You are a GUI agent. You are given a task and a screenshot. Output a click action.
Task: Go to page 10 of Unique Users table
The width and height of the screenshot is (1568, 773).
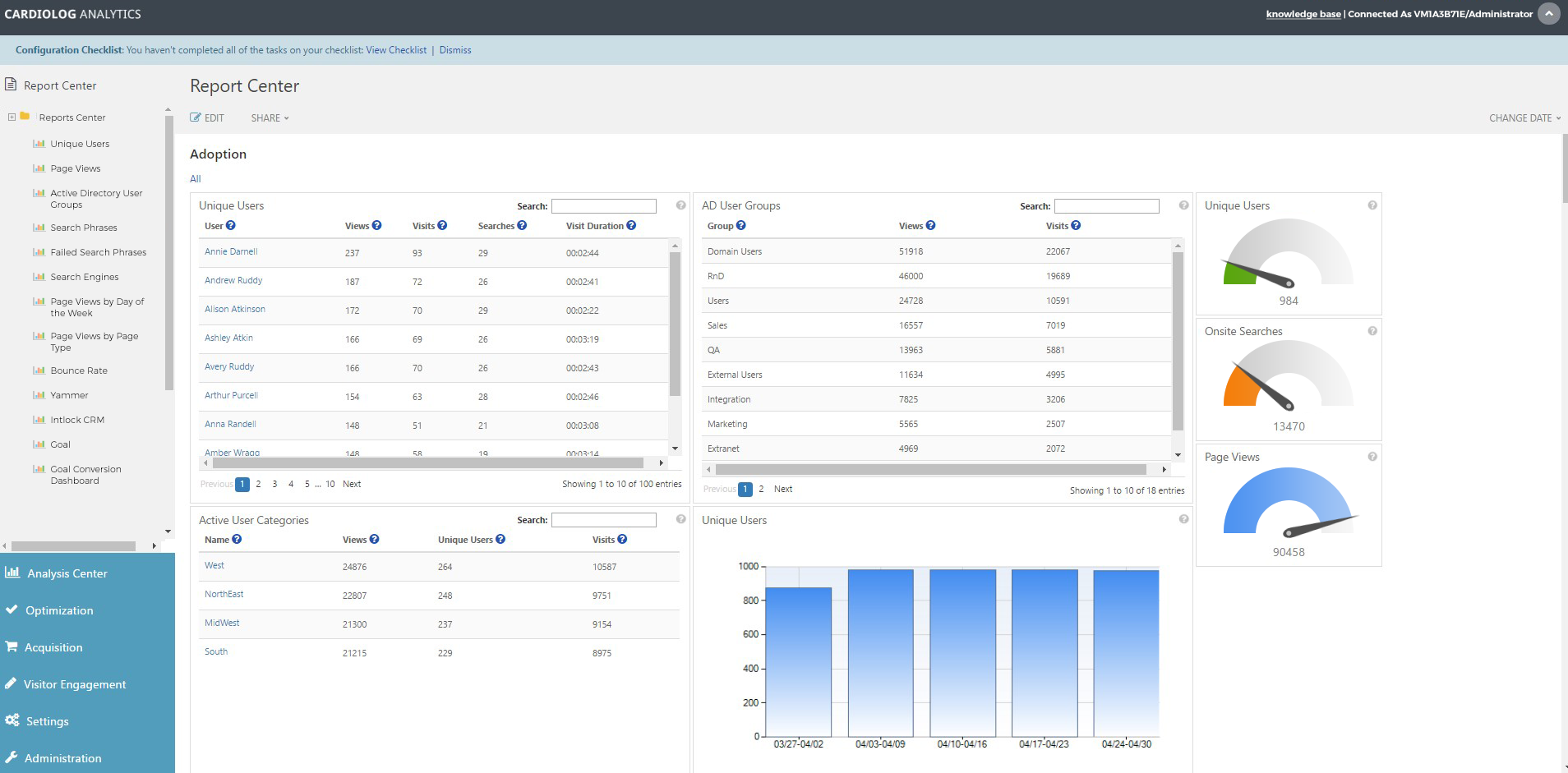point(330,484)
